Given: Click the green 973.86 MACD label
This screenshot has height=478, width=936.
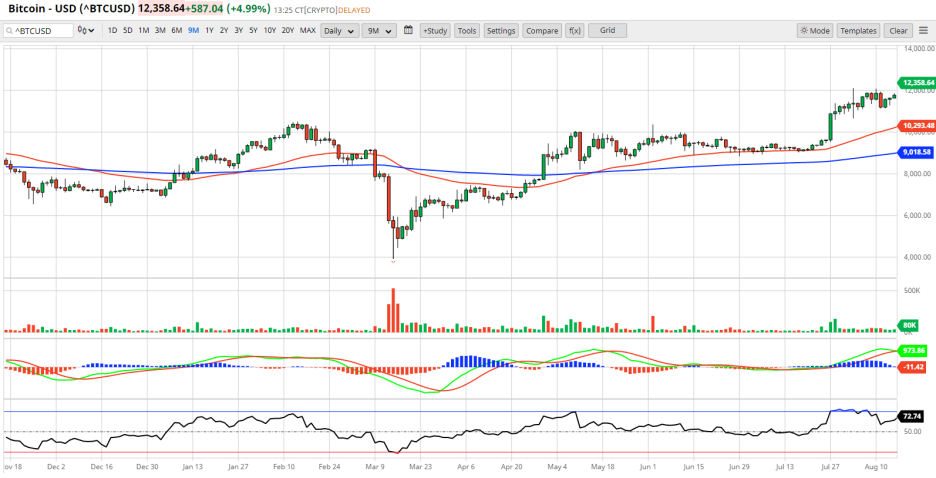Looking at the screenshot, I should click(913, 350).
